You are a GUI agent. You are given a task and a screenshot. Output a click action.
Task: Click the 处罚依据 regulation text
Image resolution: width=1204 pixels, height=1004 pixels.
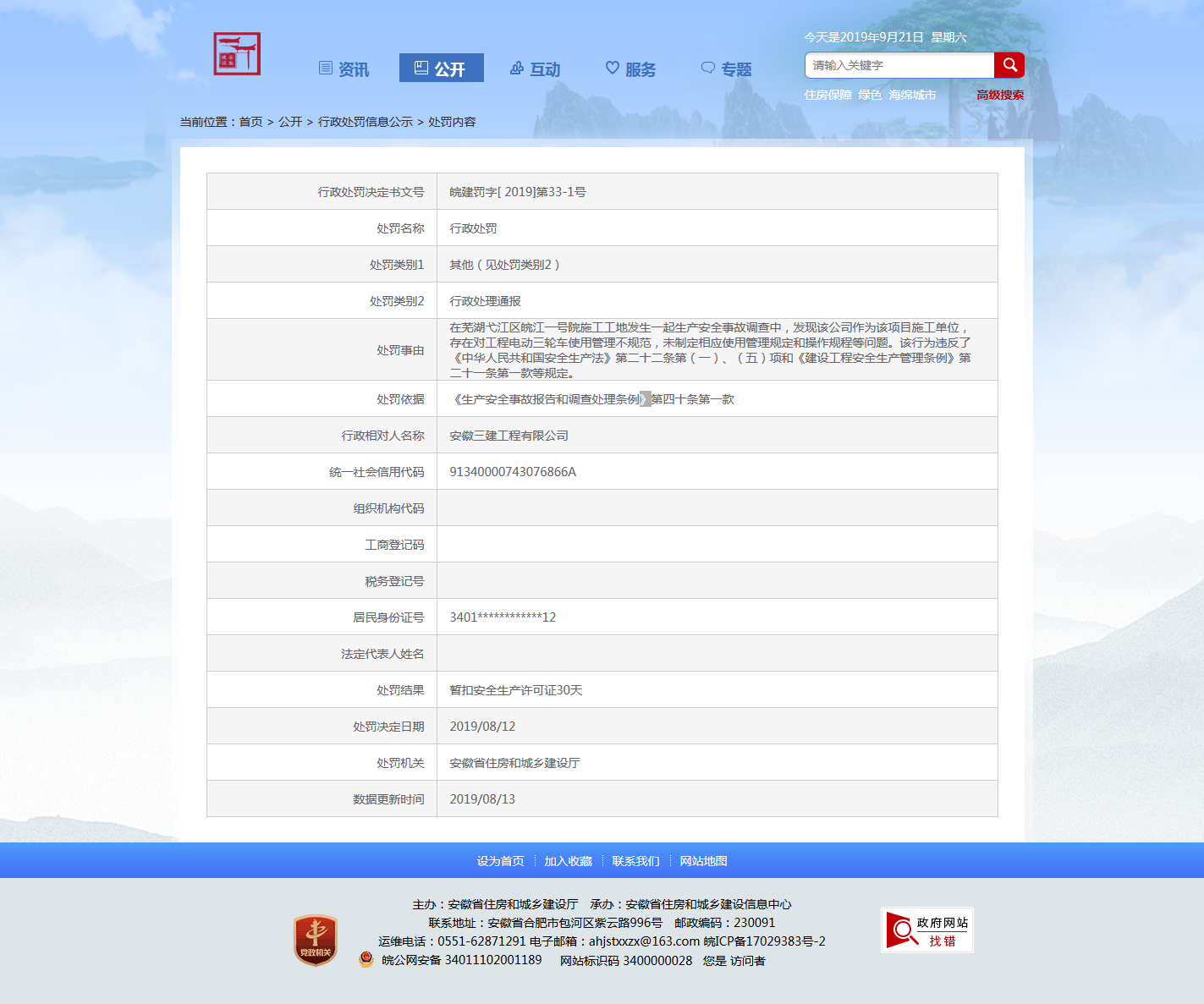591,399
